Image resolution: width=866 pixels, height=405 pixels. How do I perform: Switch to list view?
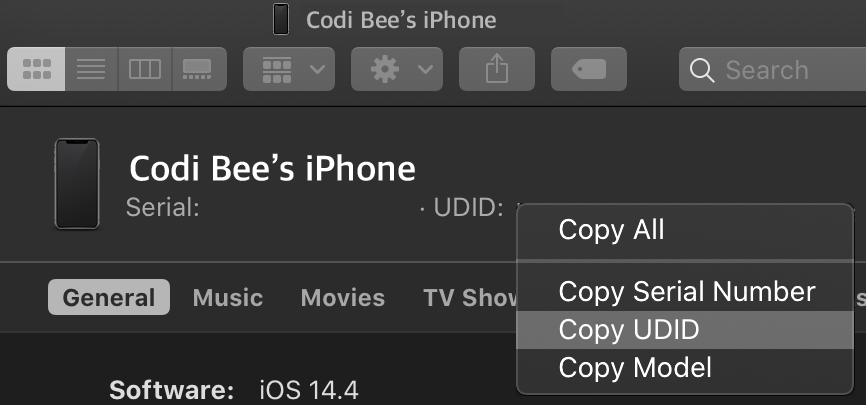click(91, 70)
